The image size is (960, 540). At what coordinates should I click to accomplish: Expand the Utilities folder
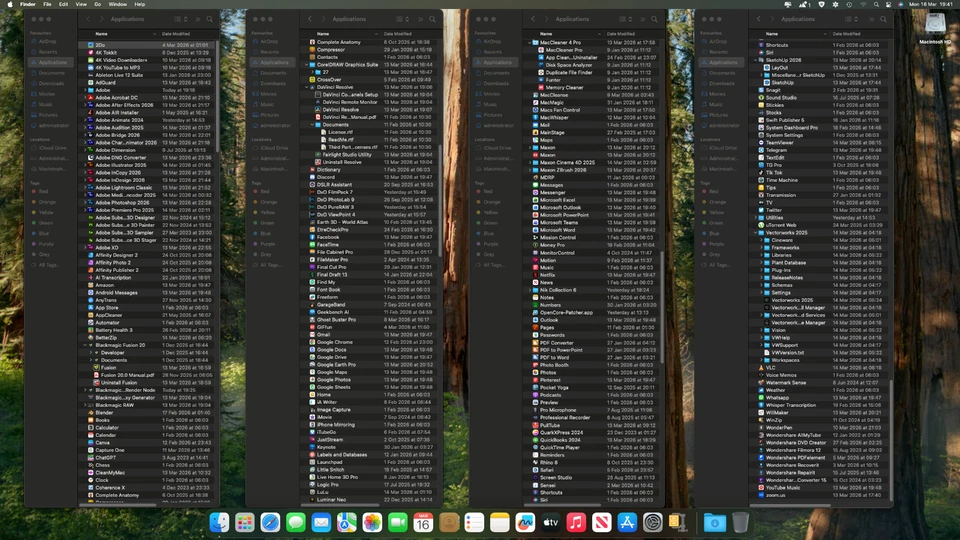coord(756,217)
